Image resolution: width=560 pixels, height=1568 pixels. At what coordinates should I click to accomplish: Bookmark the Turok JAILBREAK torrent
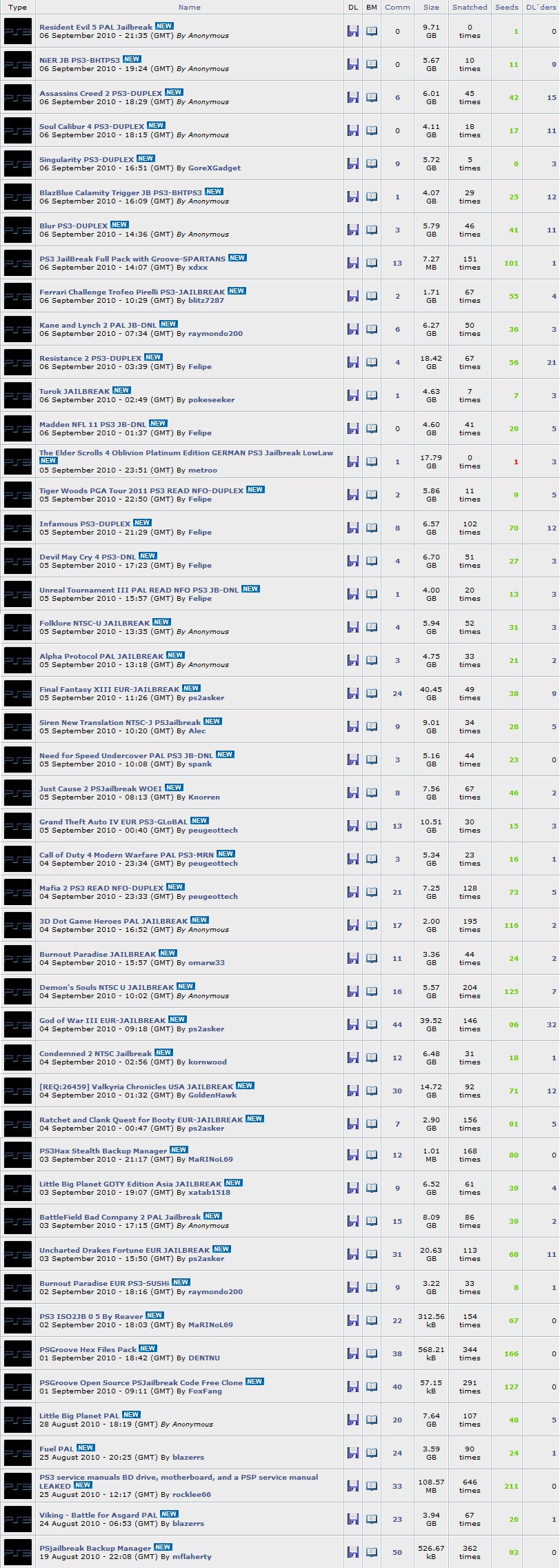372,395
